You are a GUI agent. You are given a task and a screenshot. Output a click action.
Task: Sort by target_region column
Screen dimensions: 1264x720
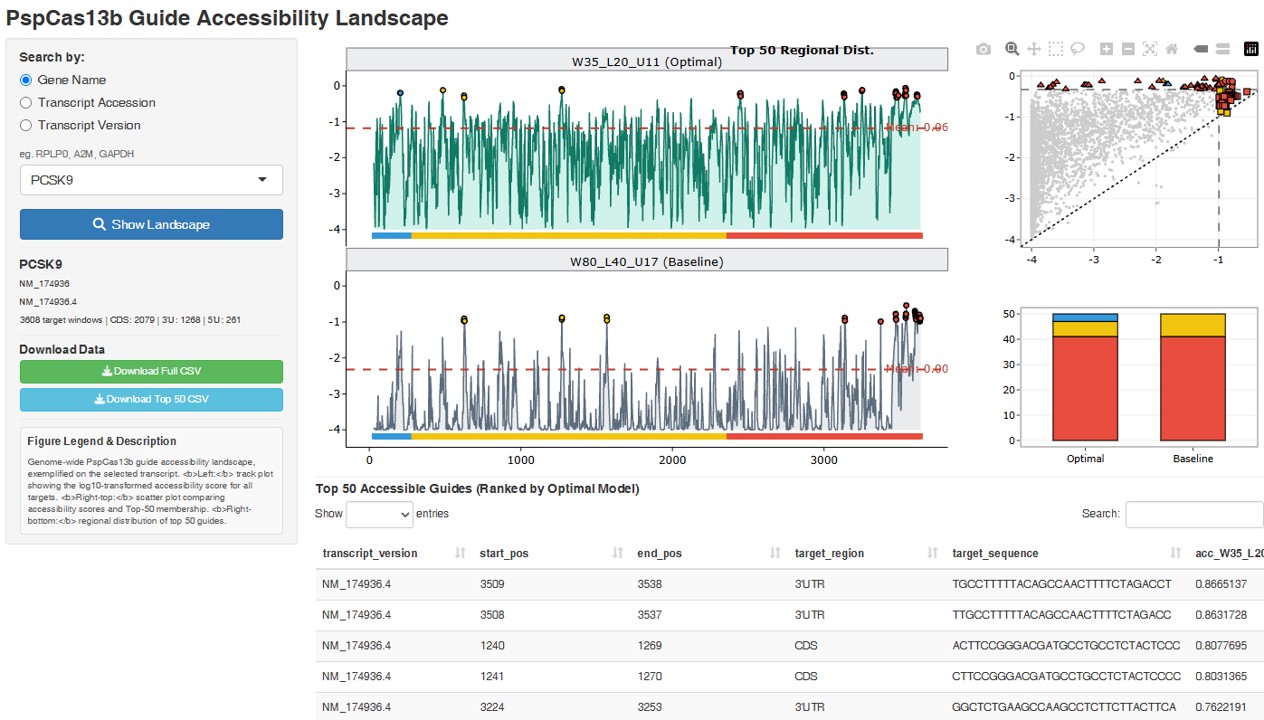(x=866, y=553)
